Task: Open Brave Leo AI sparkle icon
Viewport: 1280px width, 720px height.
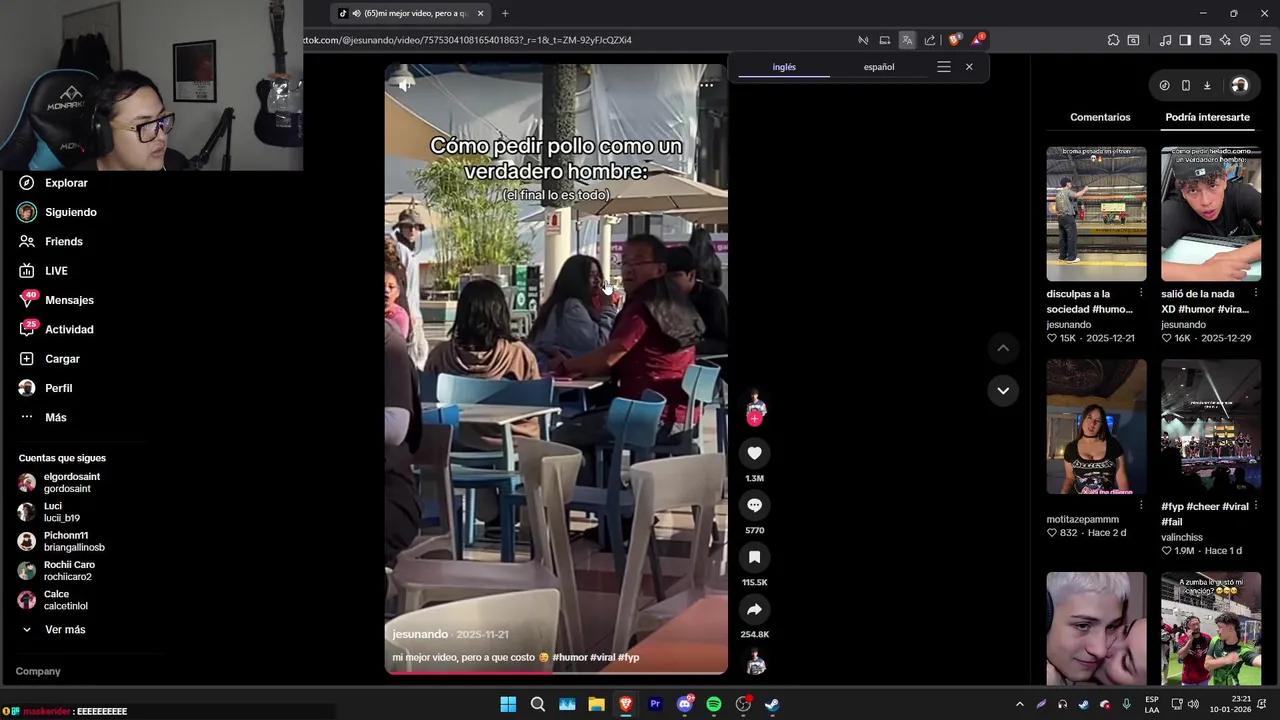Action: [1225, 40]
